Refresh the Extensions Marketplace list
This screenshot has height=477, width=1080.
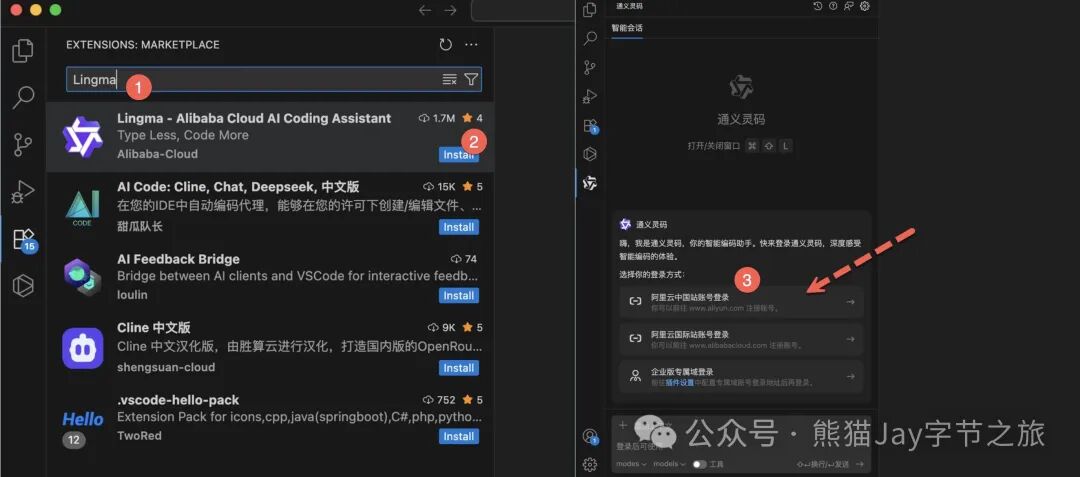point(446,45)
